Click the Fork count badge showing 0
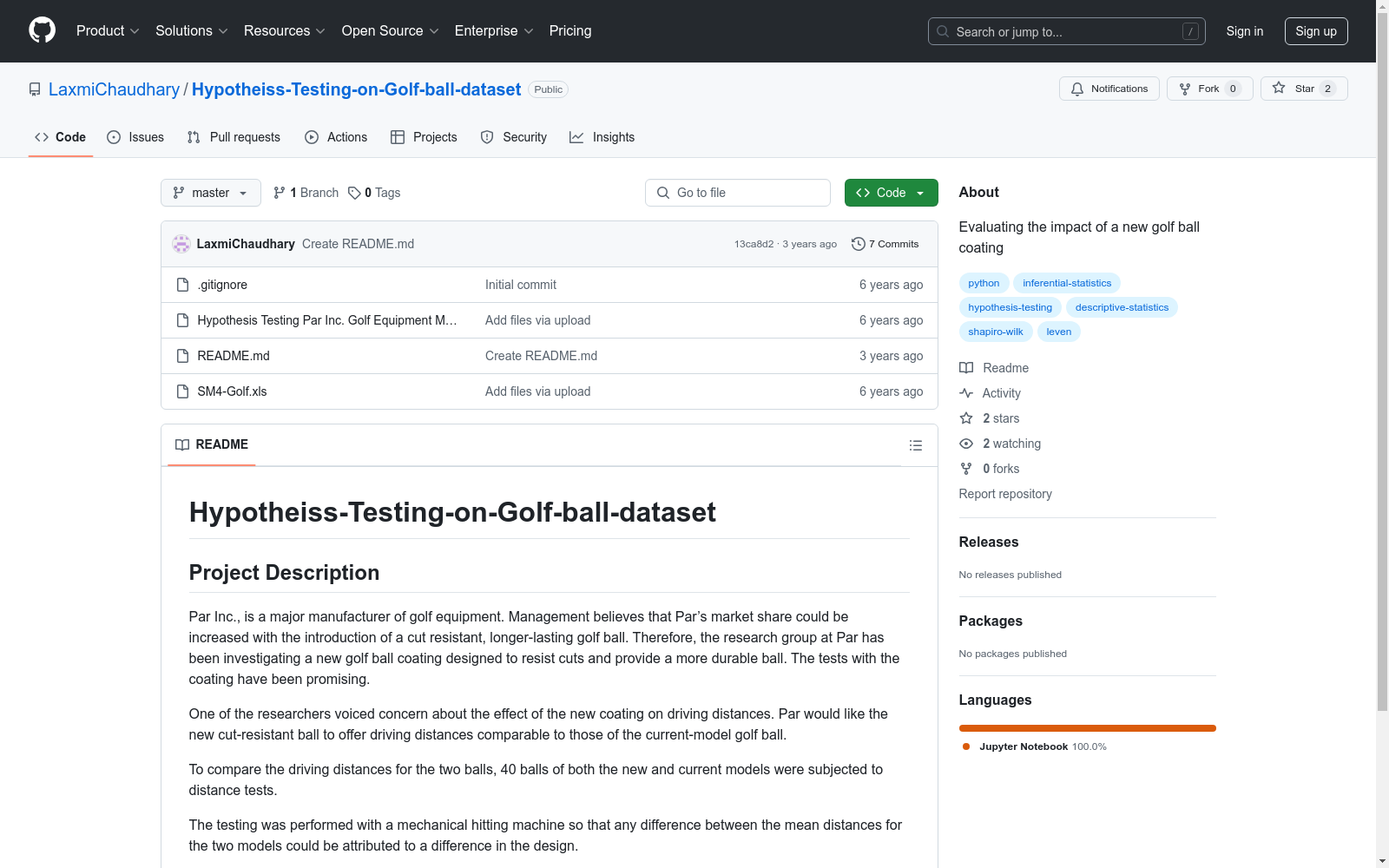This screenshot has height=868, width=1389. [x=1233, y=89]
